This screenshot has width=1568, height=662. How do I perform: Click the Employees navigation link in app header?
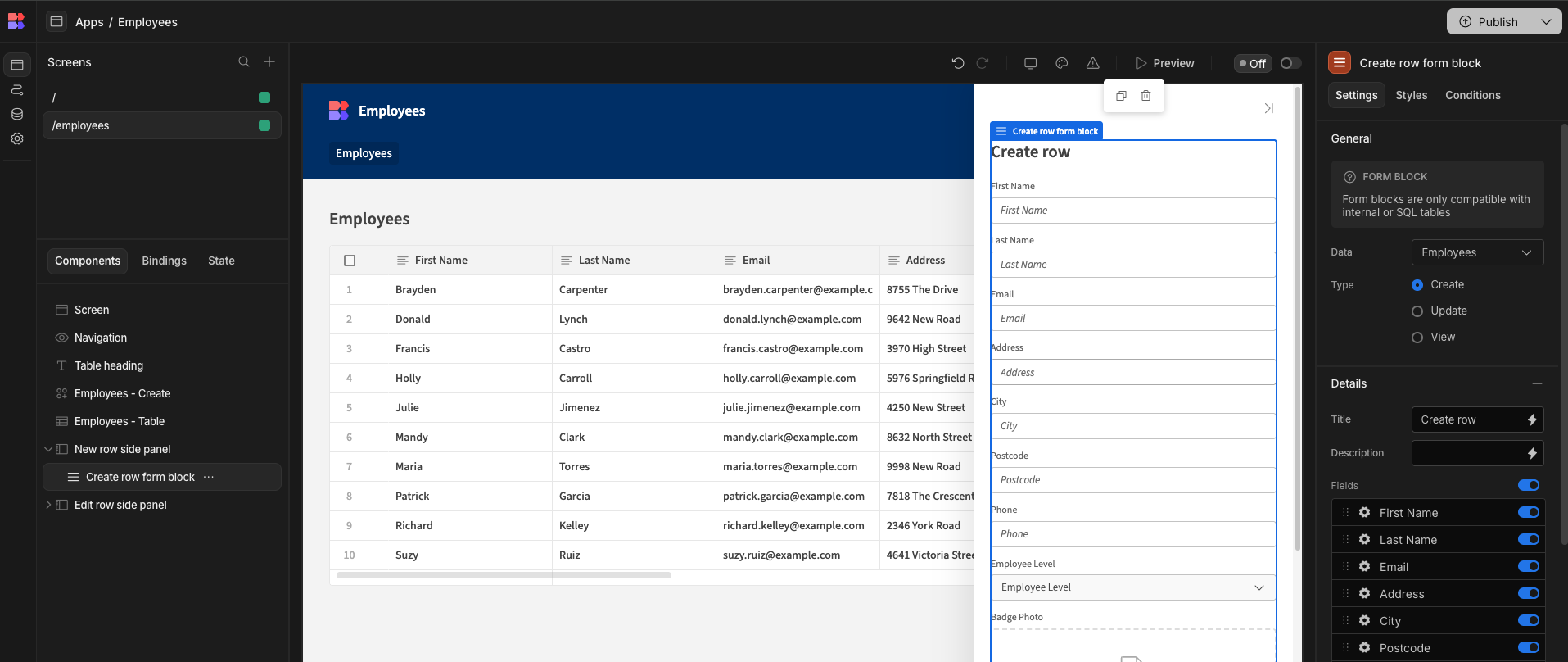[x=364, y=153]
